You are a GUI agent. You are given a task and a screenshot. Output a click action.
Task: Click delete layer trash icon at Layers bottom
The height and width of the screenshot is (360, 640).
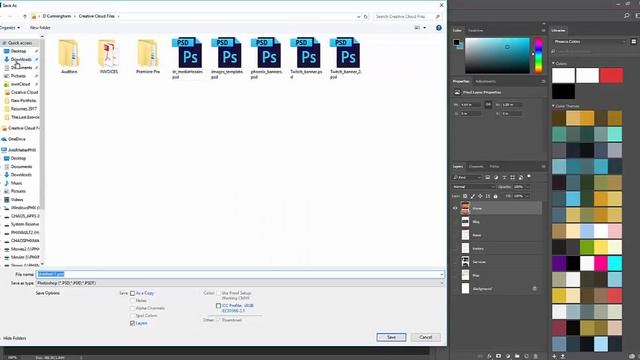click(536, 356)
